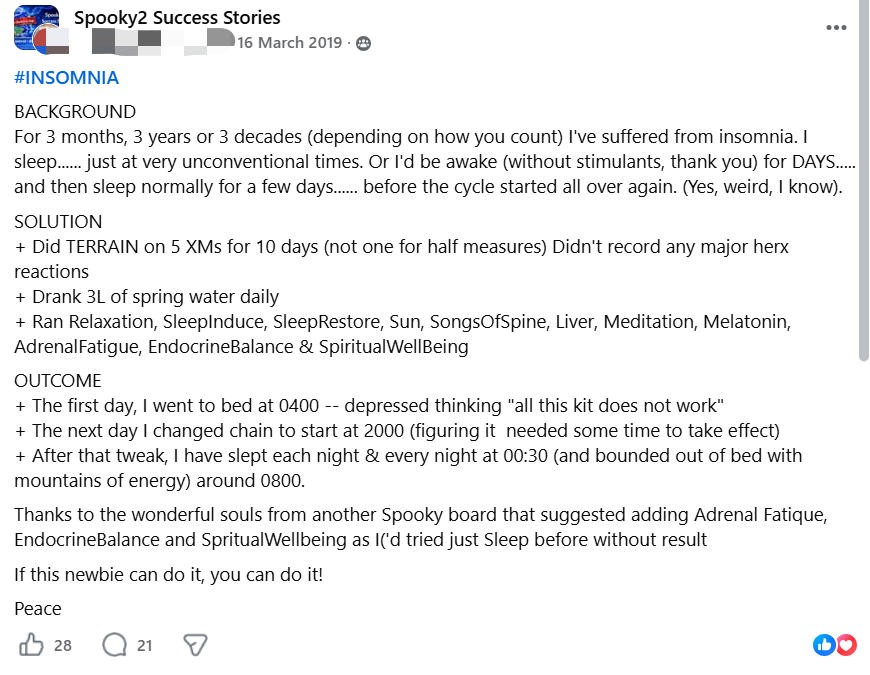This screenshot has height=675, width=870.
Task: Click the blue Like reaction emoji
Action: (825, 644)
